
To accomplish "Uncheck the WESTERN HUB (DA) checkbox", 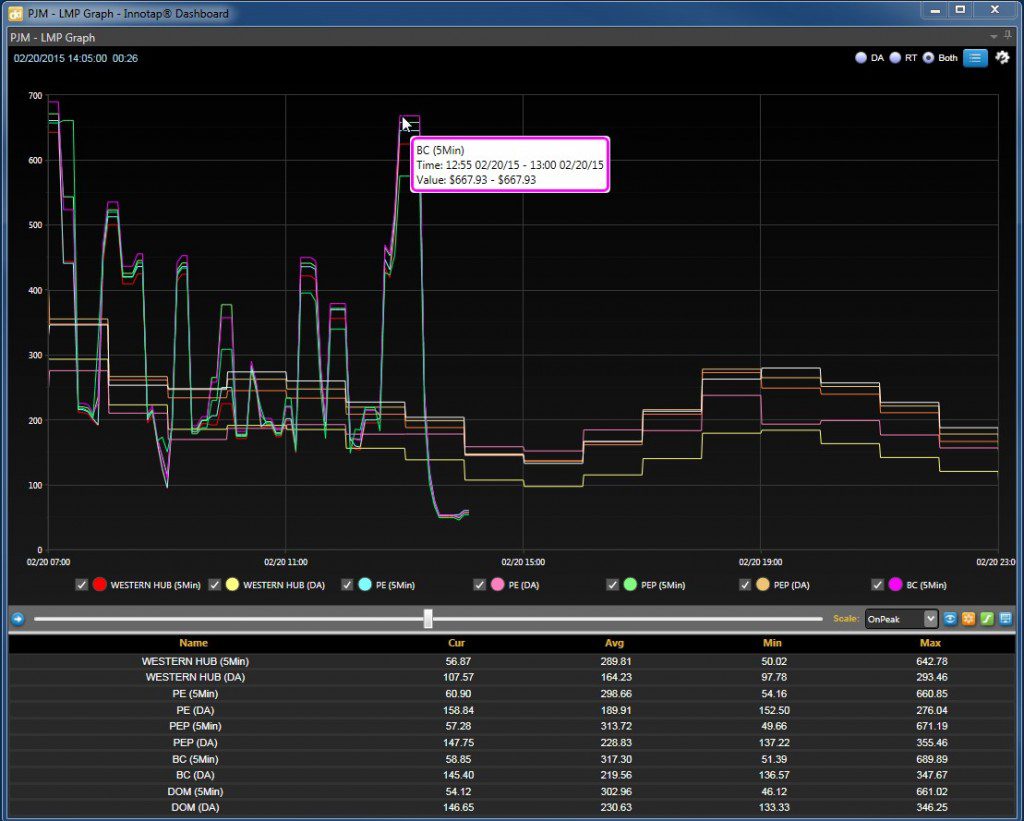I will point(214,585).
